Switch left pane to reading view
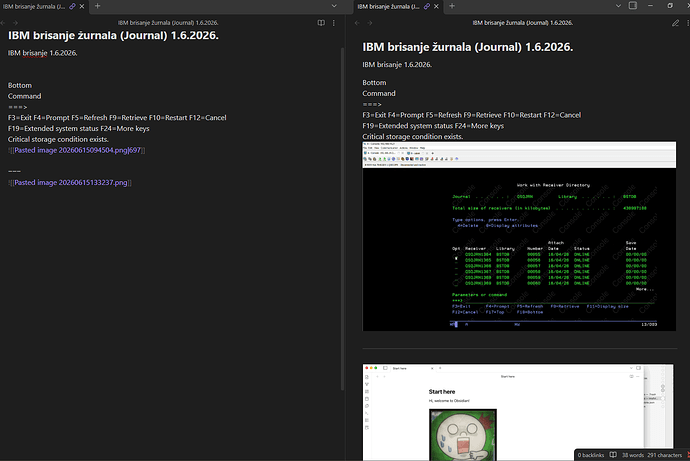This screenshot has height=461, width=690. tap(321, 23)
